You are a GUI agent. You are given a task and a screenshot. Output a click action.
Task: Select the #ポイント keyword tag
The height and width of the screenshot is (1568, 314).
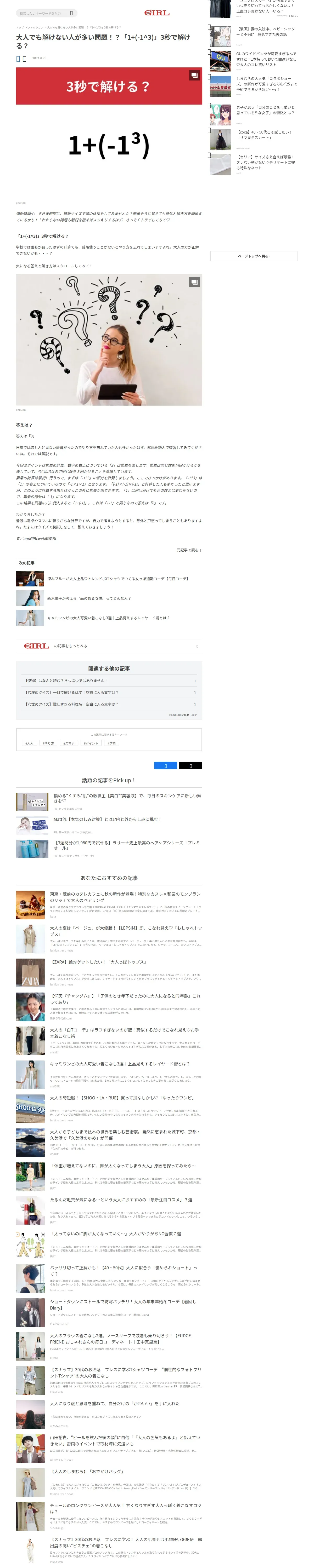[x=91, y=743]
